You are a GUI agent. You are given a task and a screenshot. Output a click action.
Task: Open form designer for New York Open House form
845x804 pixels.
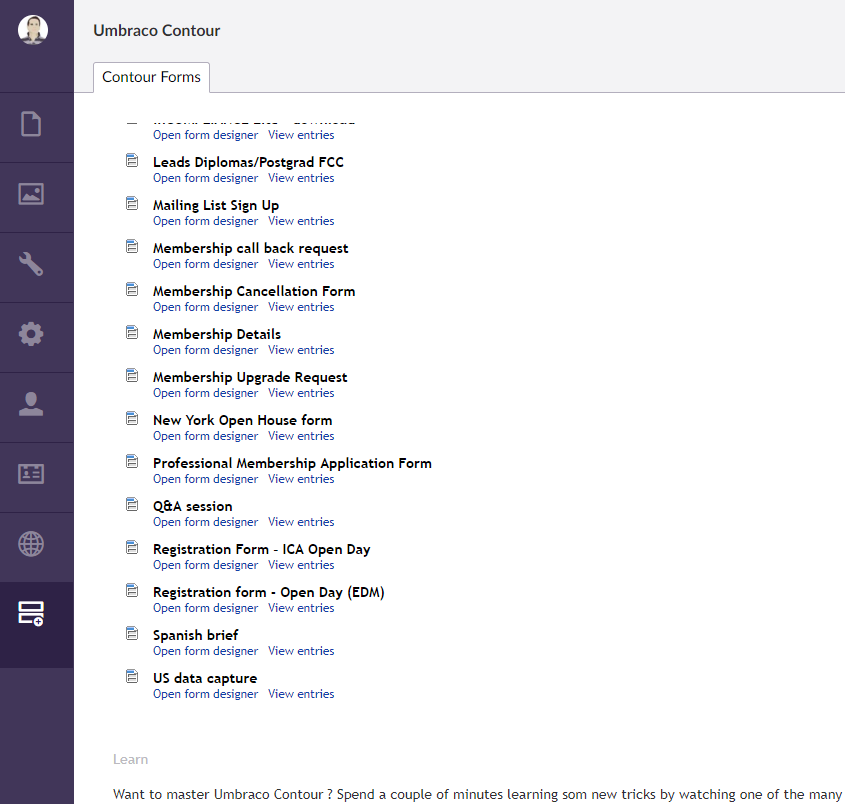point(205,436)
